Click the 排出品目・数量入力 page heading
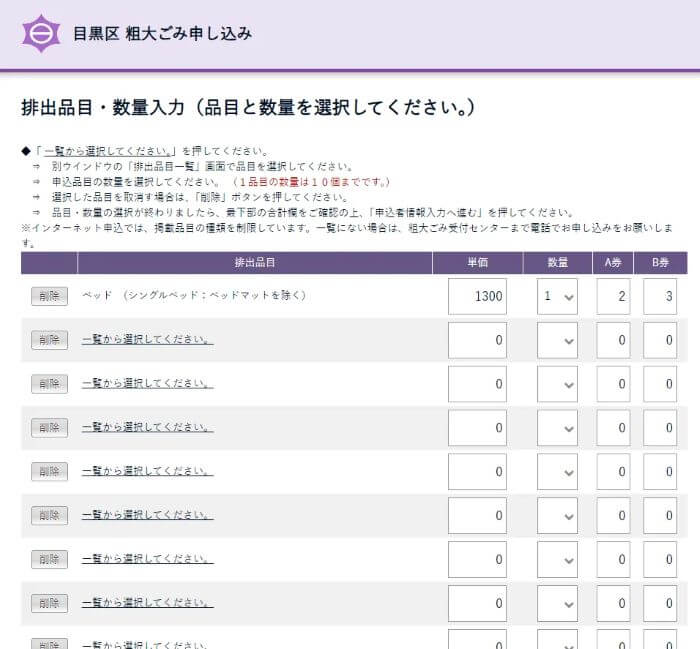 coord(248,108)
